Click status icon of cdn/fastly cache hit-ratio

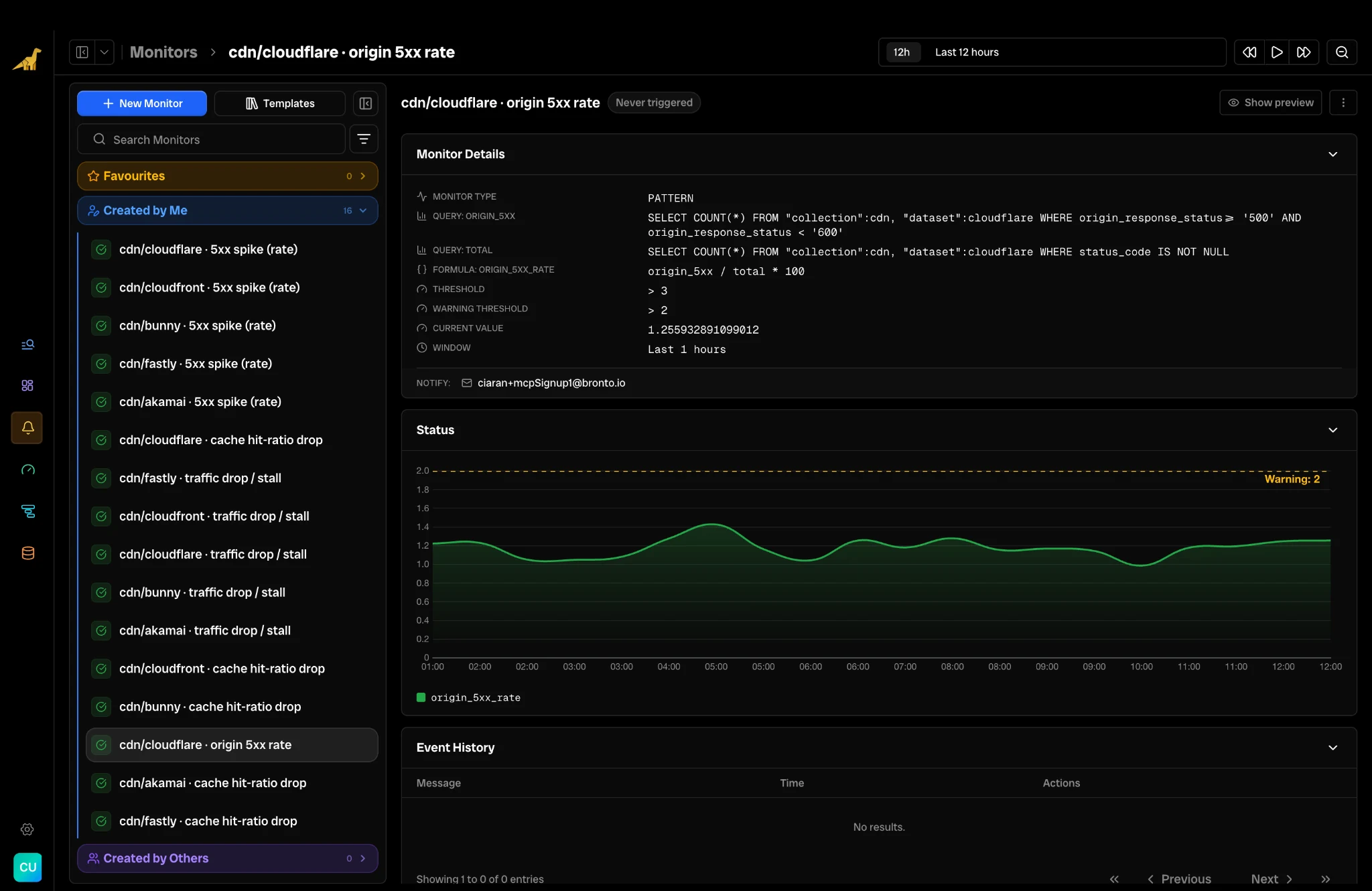click(101, 821)
